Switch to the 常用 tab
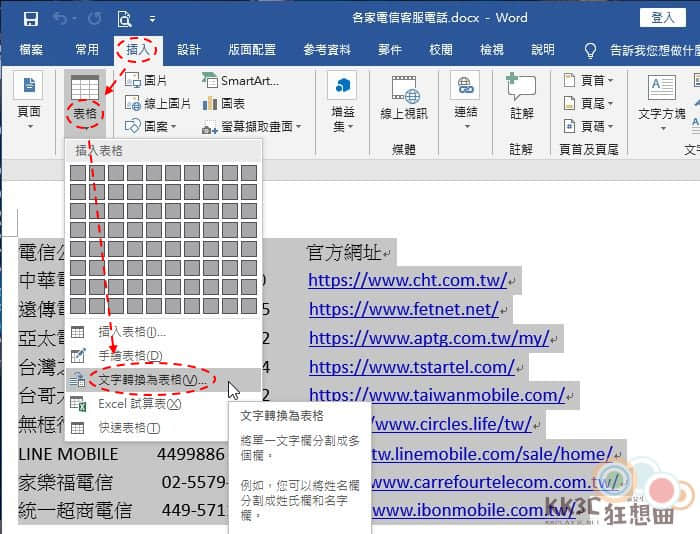Viewport: 700px width, 534px height. click(x=87, y=50)
